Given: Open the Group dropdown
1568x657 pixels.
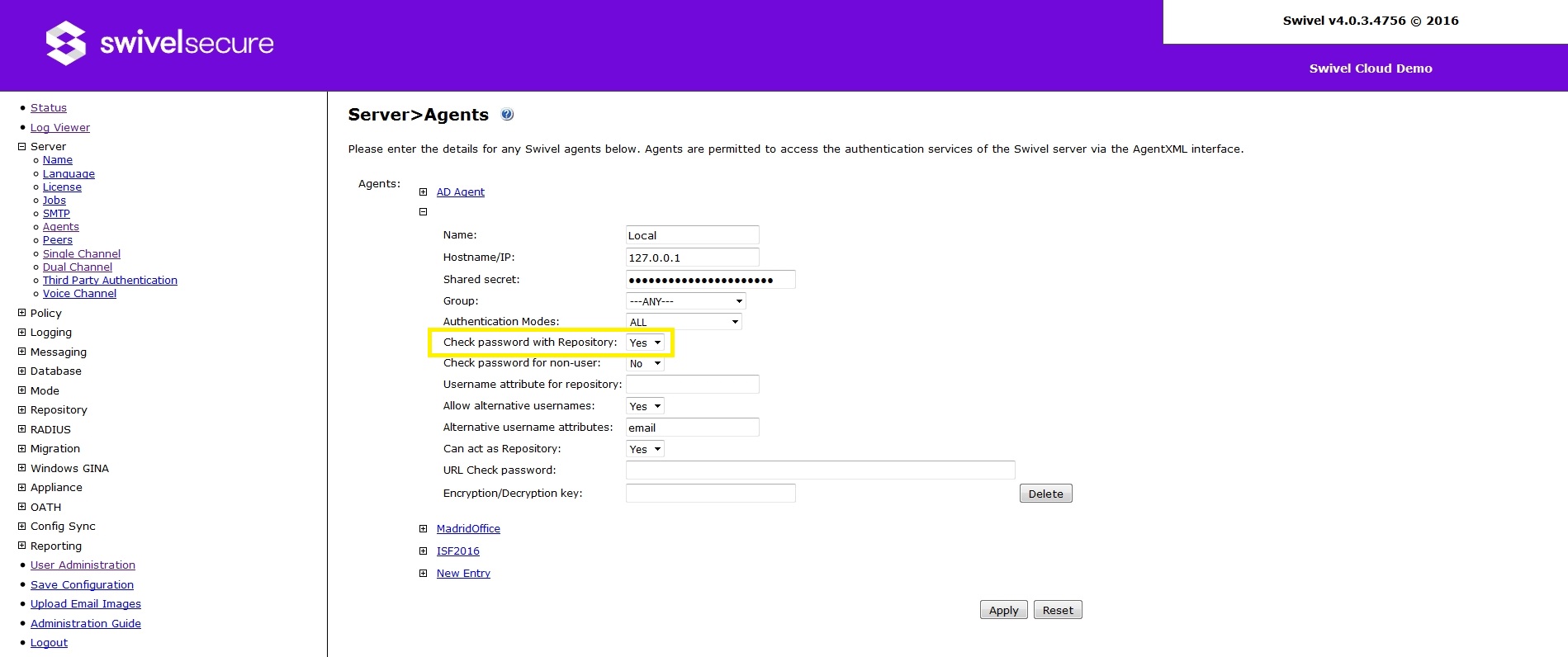Looking at the screenshot, I should pyautogui.click(x=686, y=301).
